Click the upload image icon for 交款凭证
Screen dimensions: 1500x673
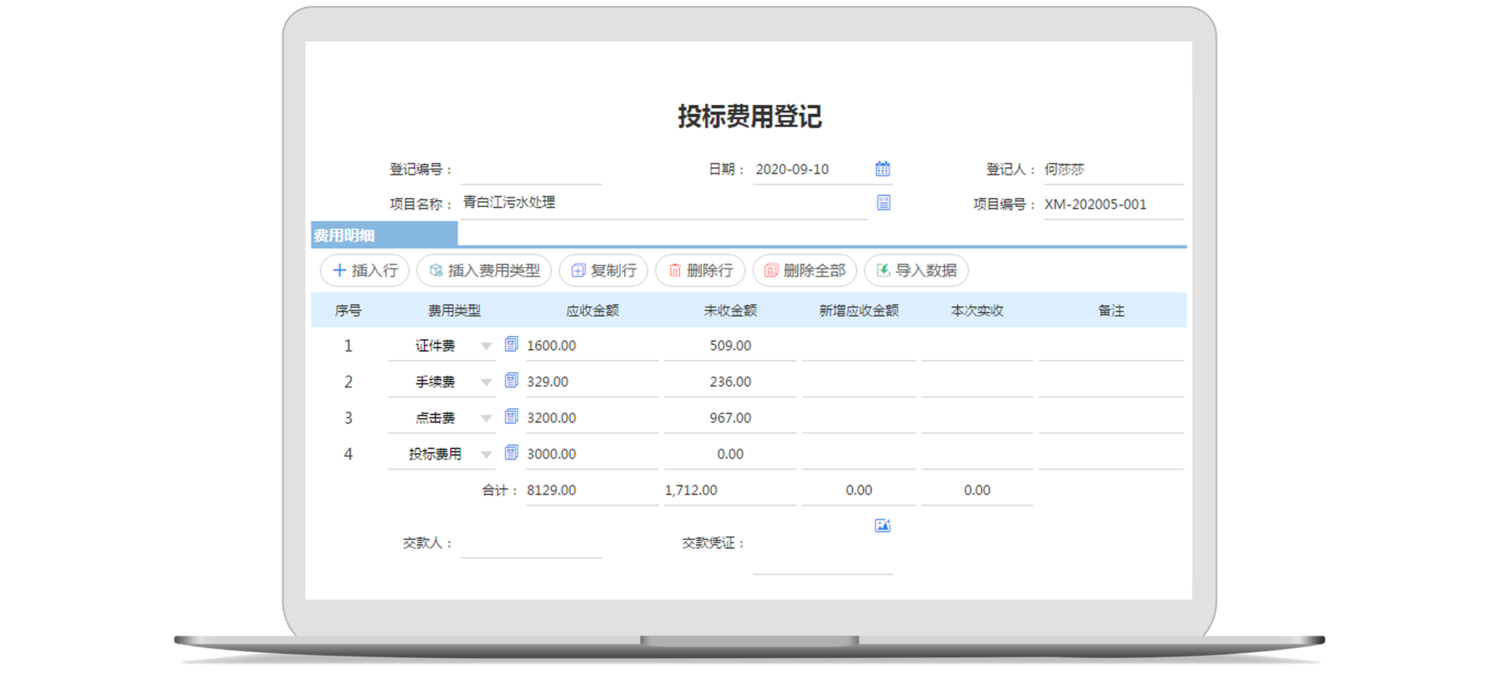point(882,525)
